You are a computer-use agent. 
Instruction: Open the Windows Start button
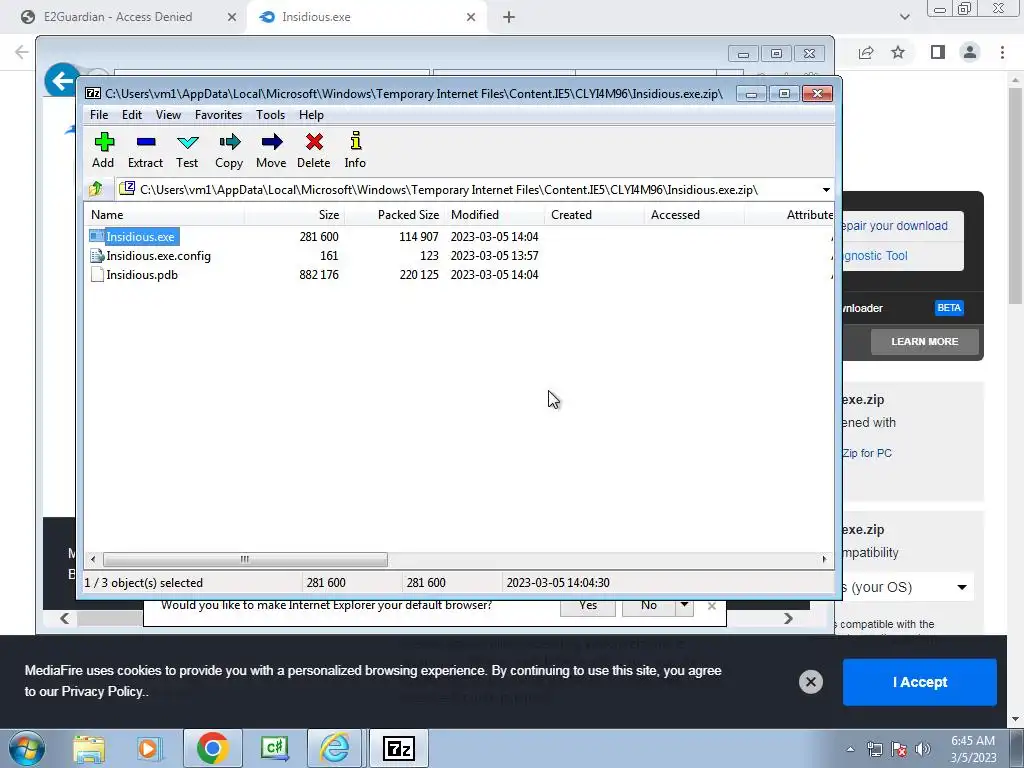pyautogui.click(x=27, y=748)
